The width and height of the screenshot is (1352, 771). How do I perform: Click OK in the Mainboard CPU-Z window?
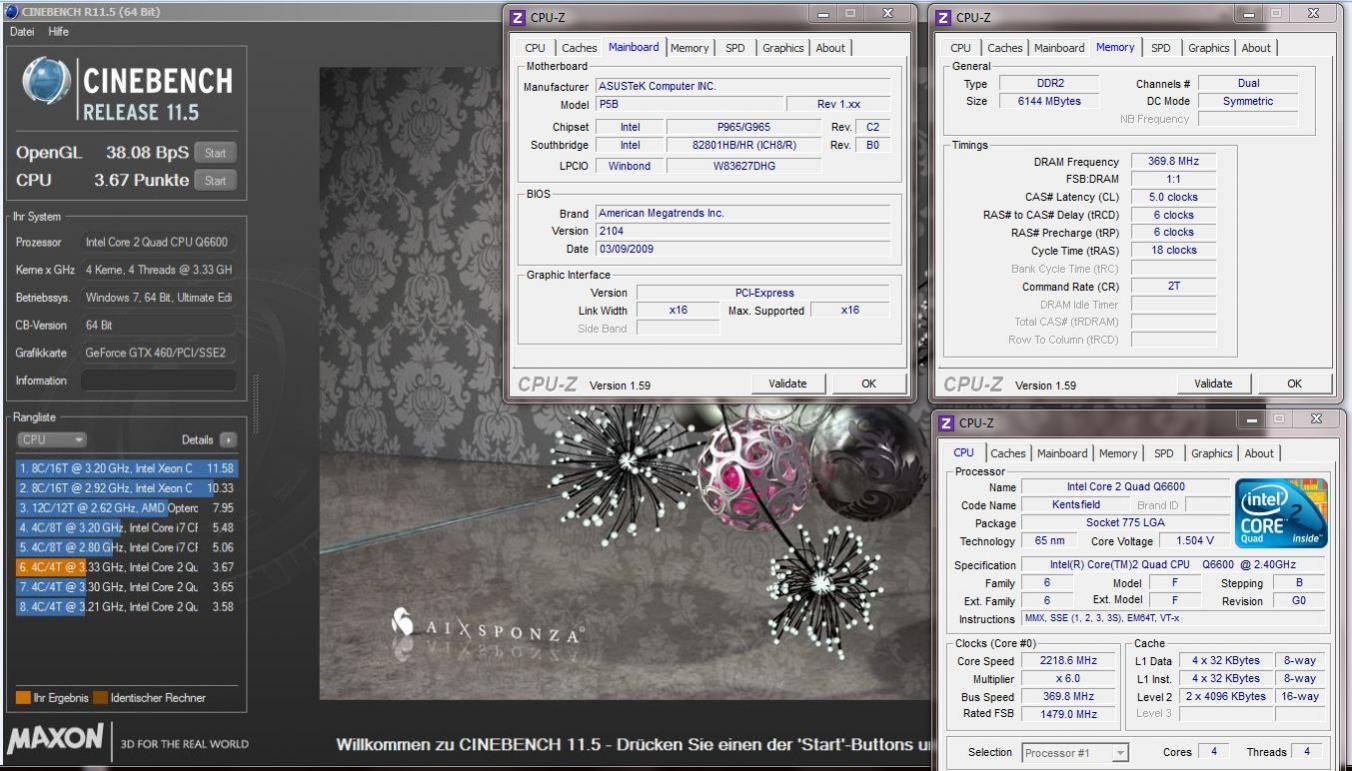869,383
